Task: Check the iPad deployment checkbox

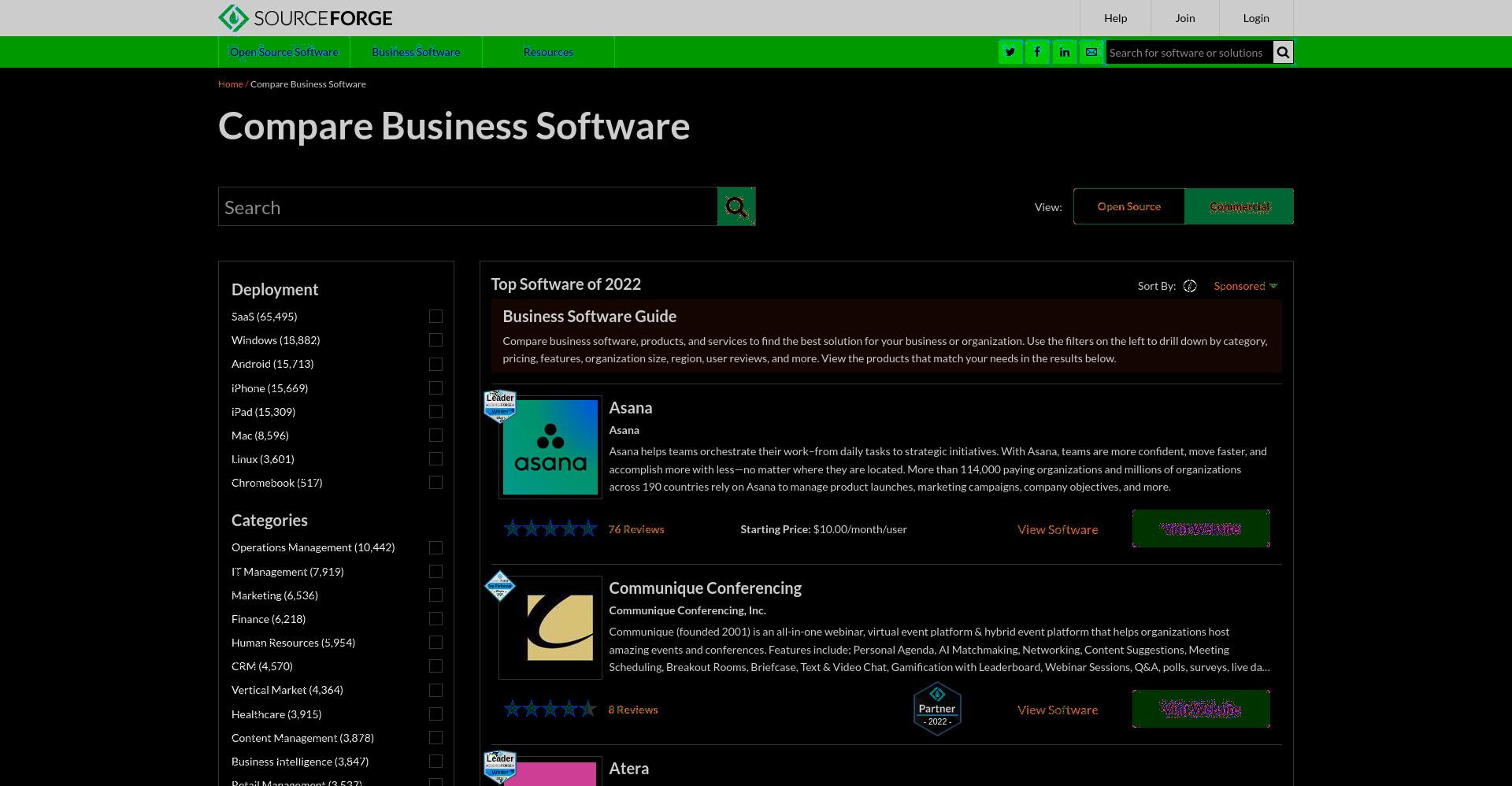Action: [435, 411]
